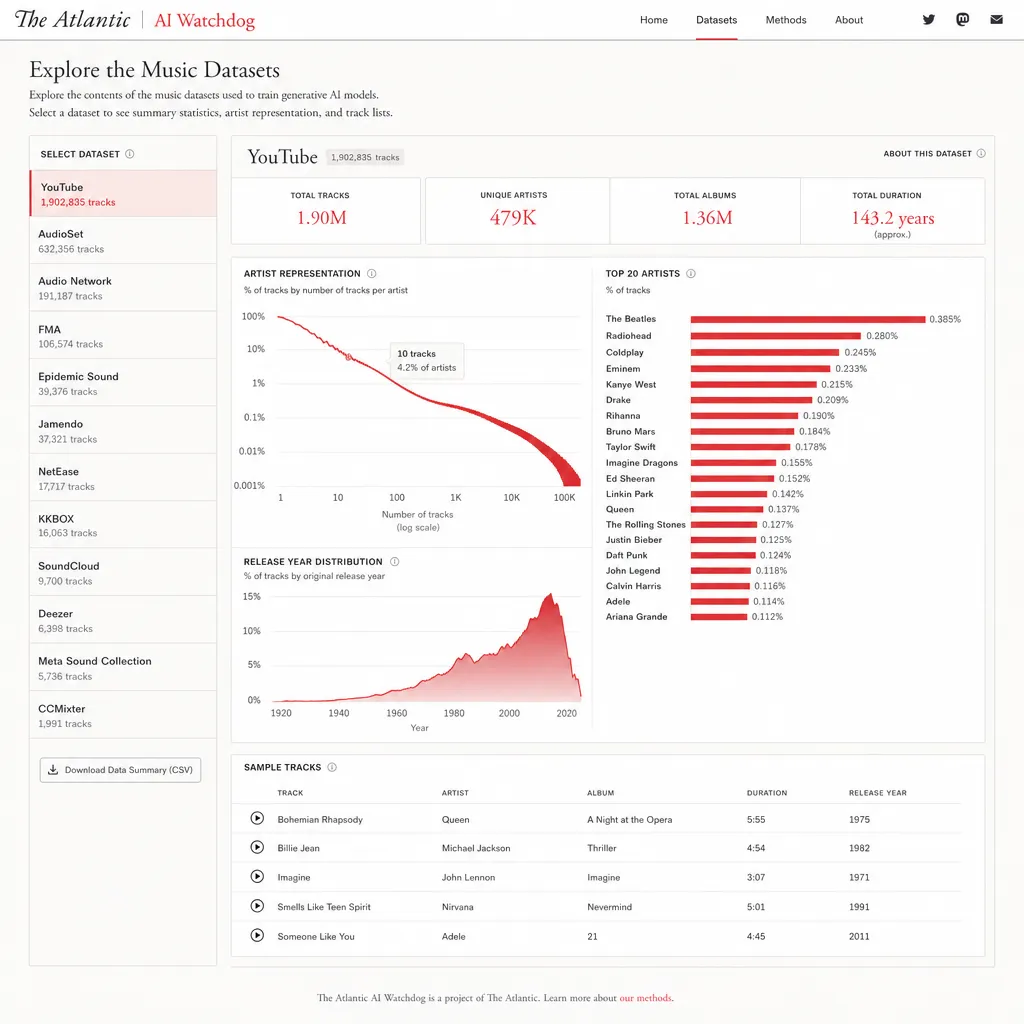
Task: Click the AI Watchdog title link
Action: (204, 20)
